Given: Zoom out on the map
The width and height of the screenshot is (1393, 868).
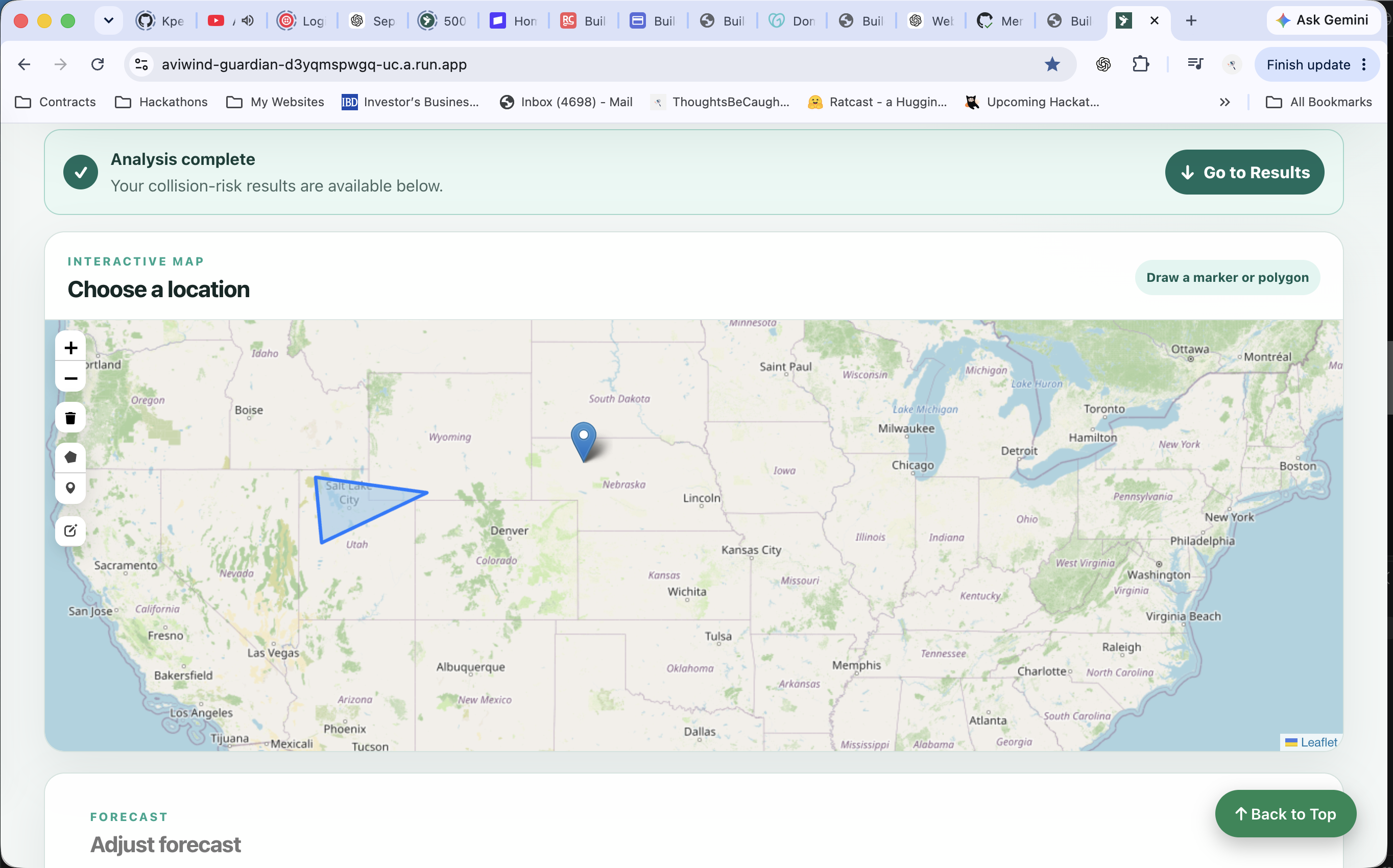Looking at the screenshot, I should pos(70,378).
